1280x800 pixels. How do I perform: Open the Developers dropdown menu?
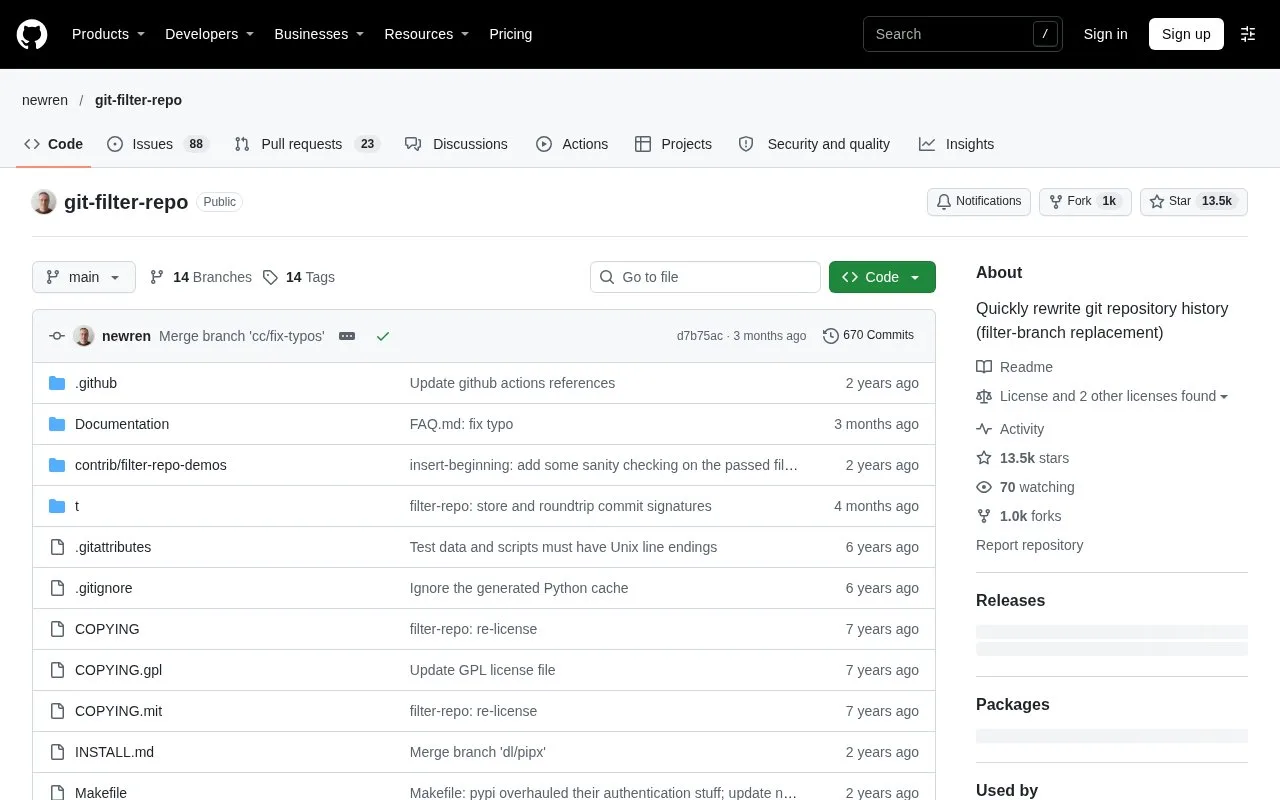click(209, 34)
